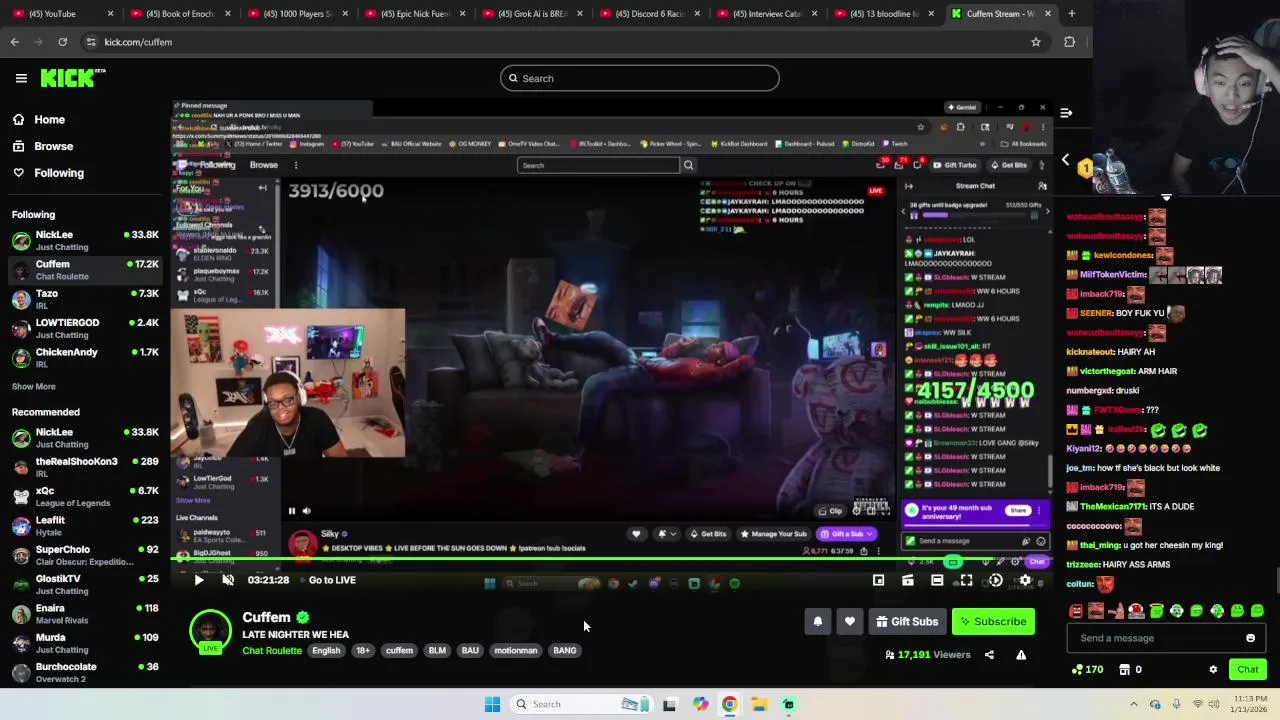1280x720 pixels.
Task: Open File Explorer from taskbar
Action: click(x=759, y=704)
